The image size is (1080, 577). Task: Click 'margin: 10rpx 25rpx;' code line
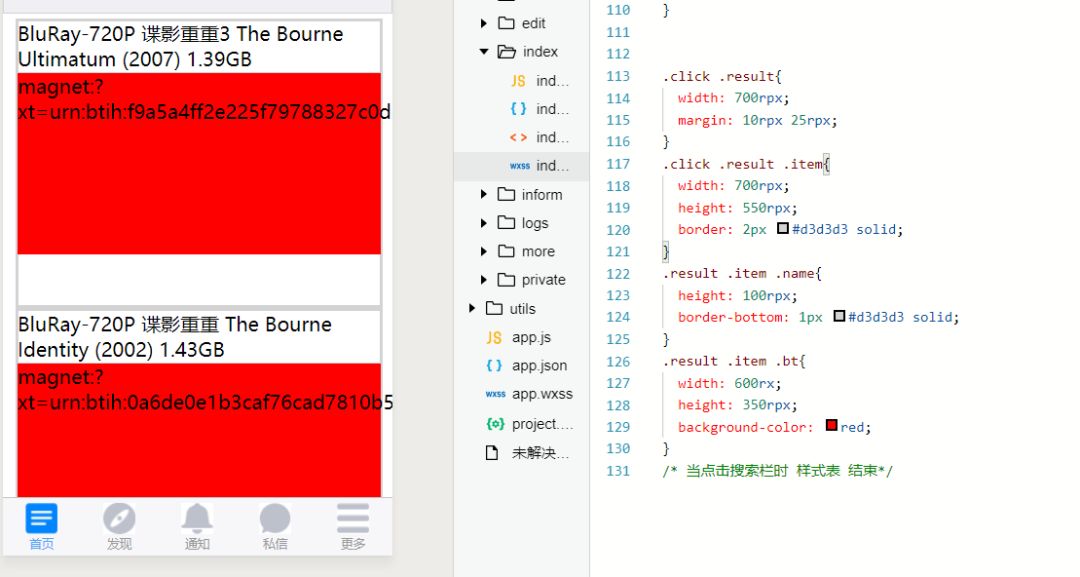click(758, 120)
